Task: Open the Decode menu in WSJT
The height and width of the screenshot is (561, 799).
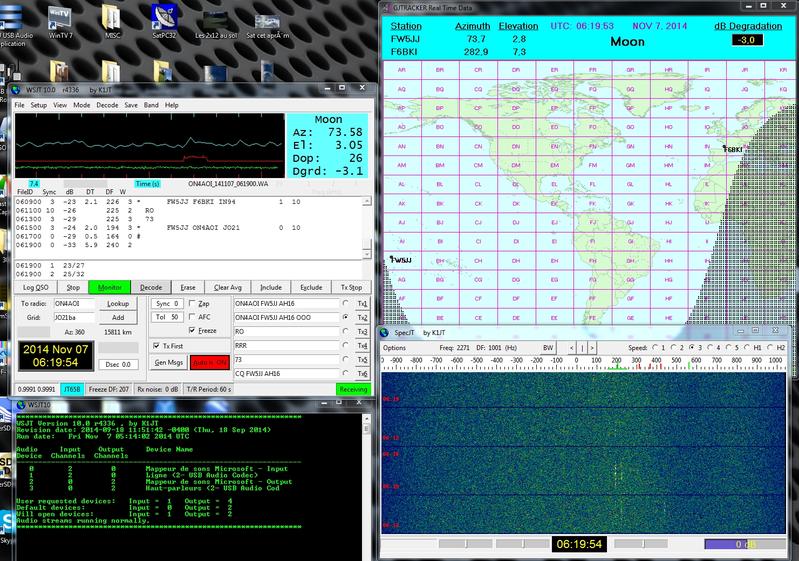Action: point(107,105)
